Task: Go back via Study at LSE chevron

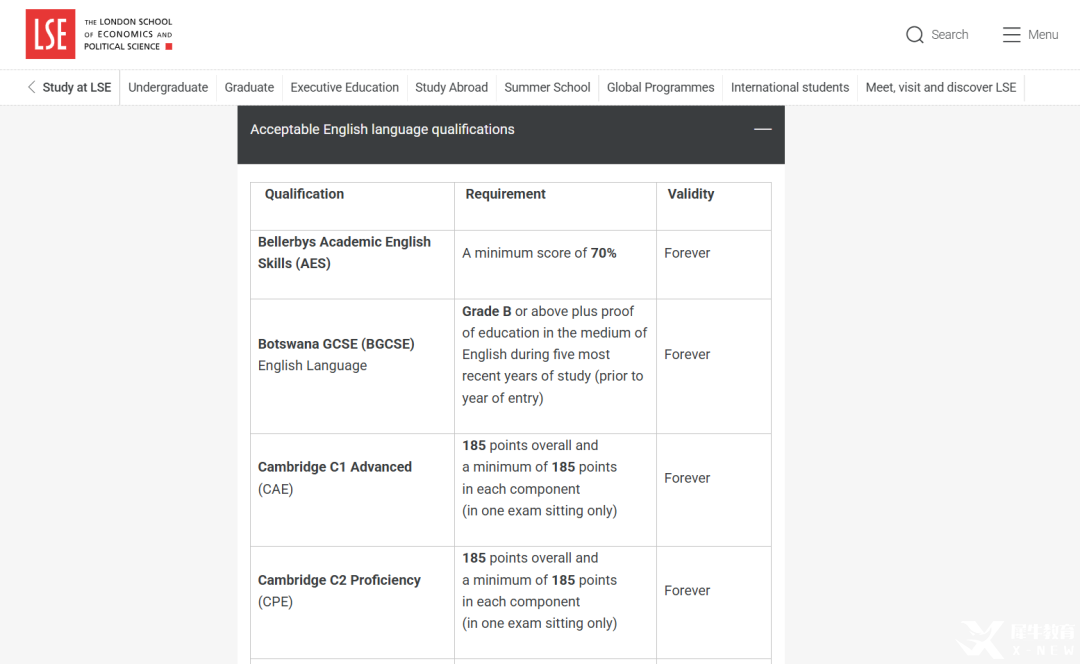Action: tap(31, 87)
